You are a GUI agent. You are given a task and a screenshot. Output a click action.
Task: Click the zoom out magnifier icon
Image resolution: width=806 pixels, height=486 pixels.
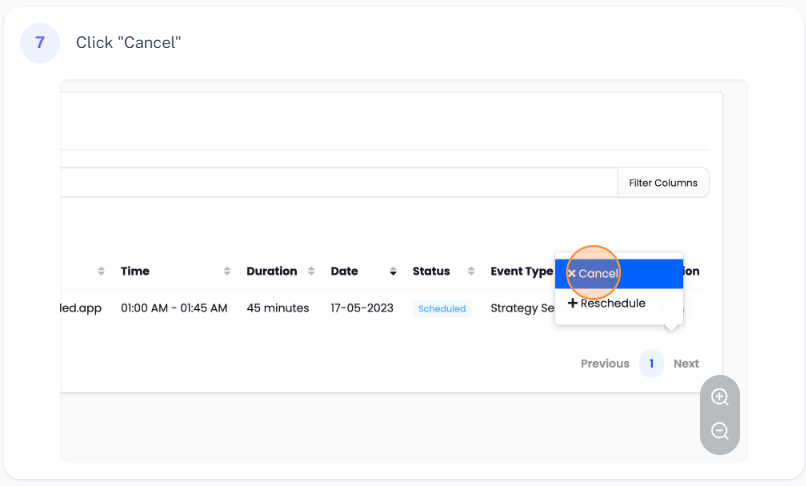pos(719,431)
